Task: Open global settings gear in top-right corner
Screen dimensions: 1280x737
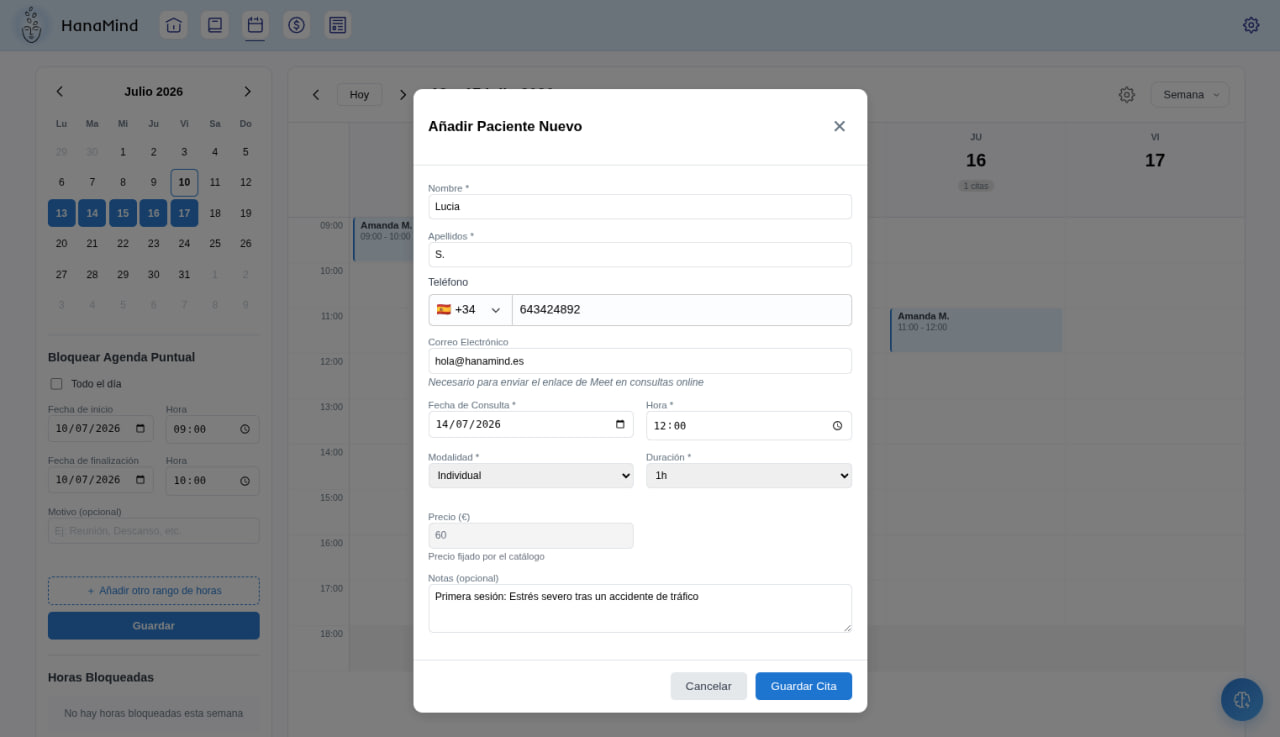Action: pyautogui.click(x=1251, y=25)
